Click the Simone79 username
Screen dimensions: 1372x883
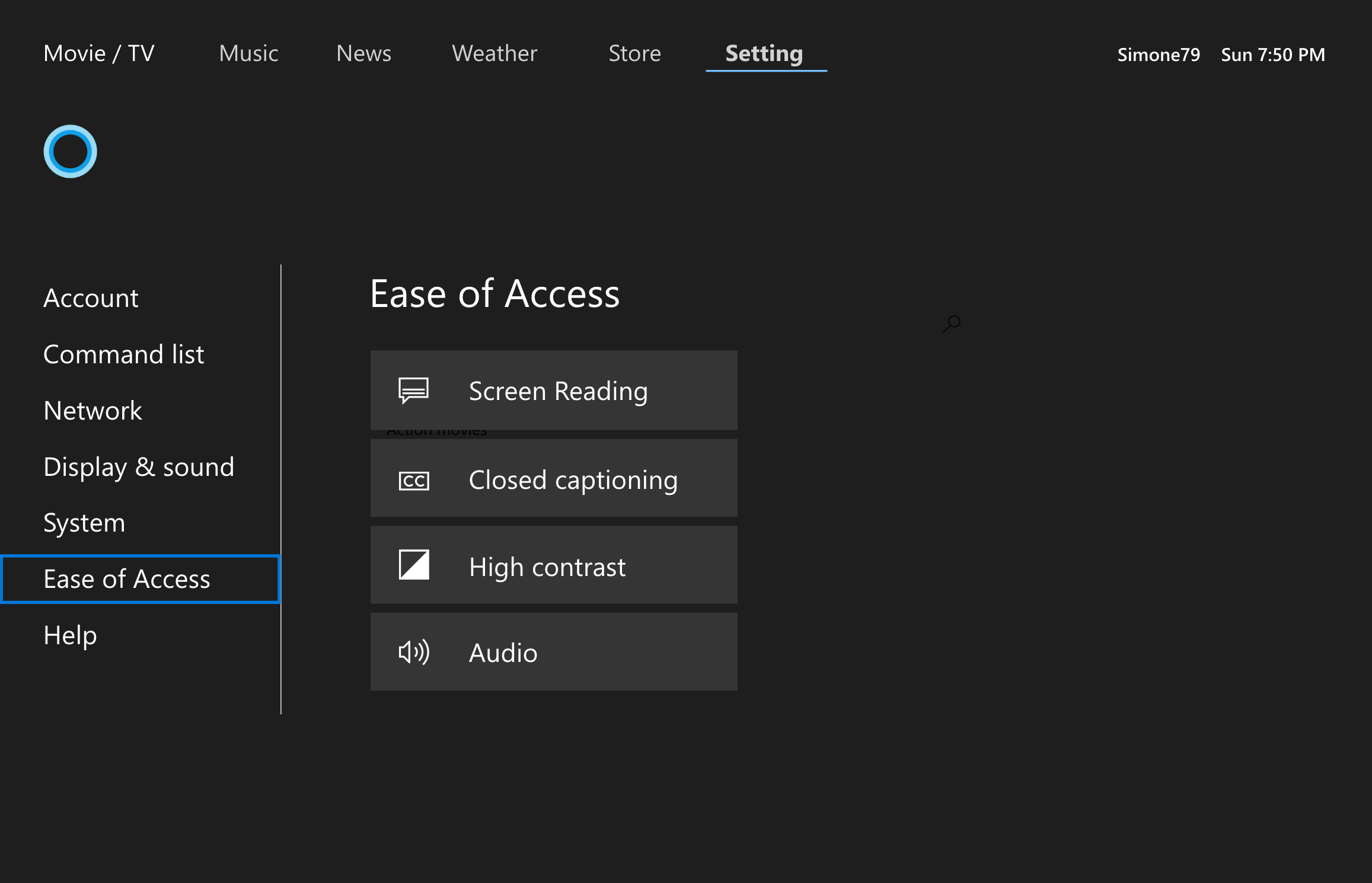click(x=1158, y=55)
